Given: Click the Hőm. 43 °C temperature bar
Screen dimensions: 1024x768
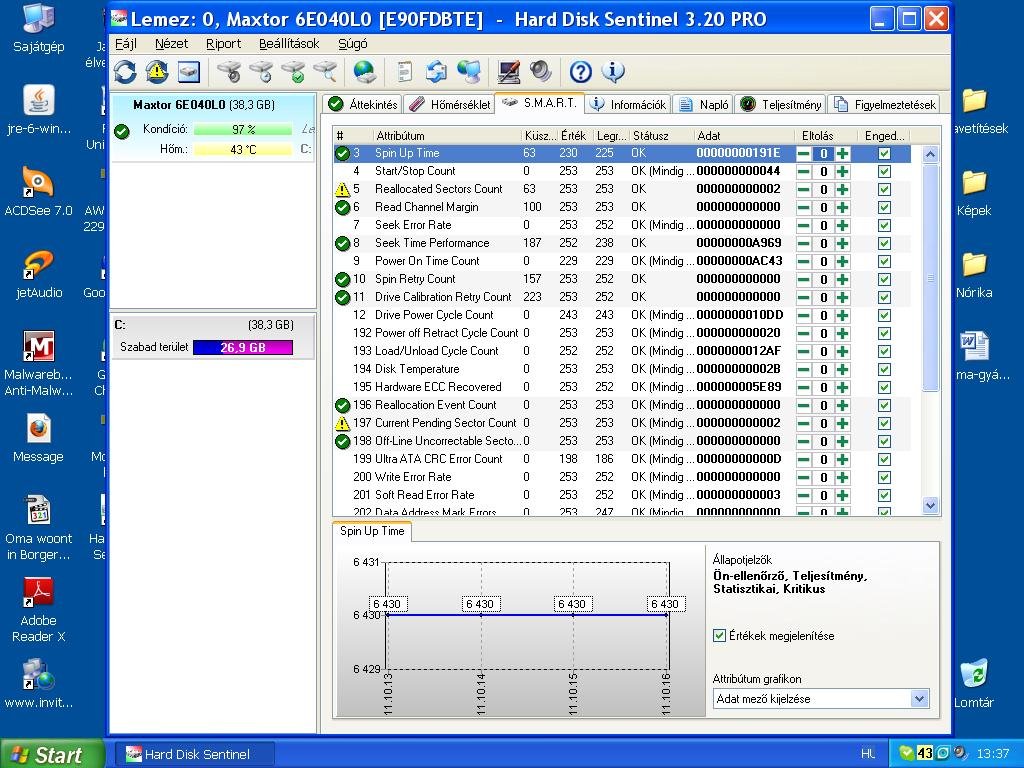Looking at the screenshot, I should 242,150.
